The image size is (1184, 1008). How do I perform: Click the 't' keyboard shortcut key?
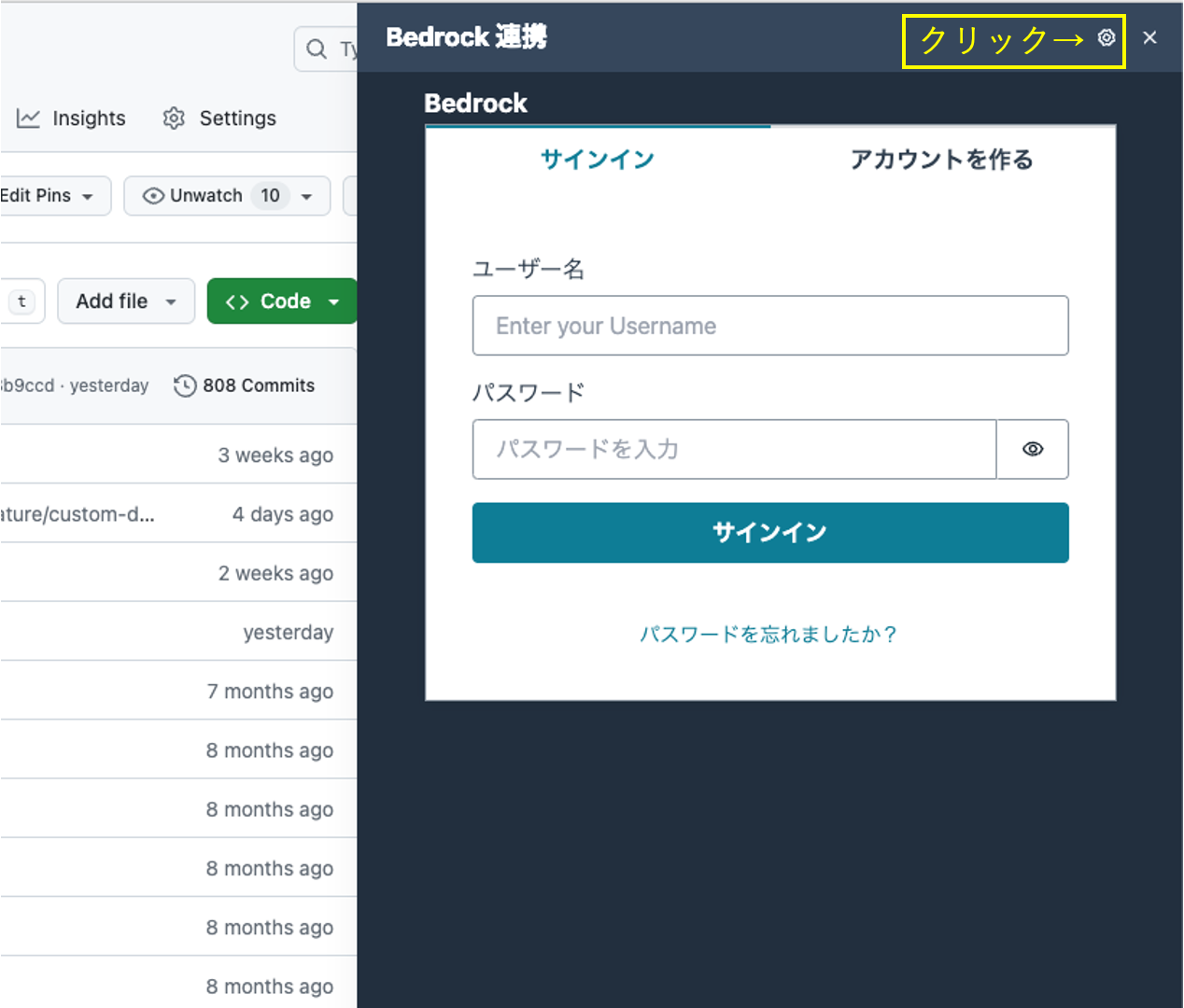22,301
